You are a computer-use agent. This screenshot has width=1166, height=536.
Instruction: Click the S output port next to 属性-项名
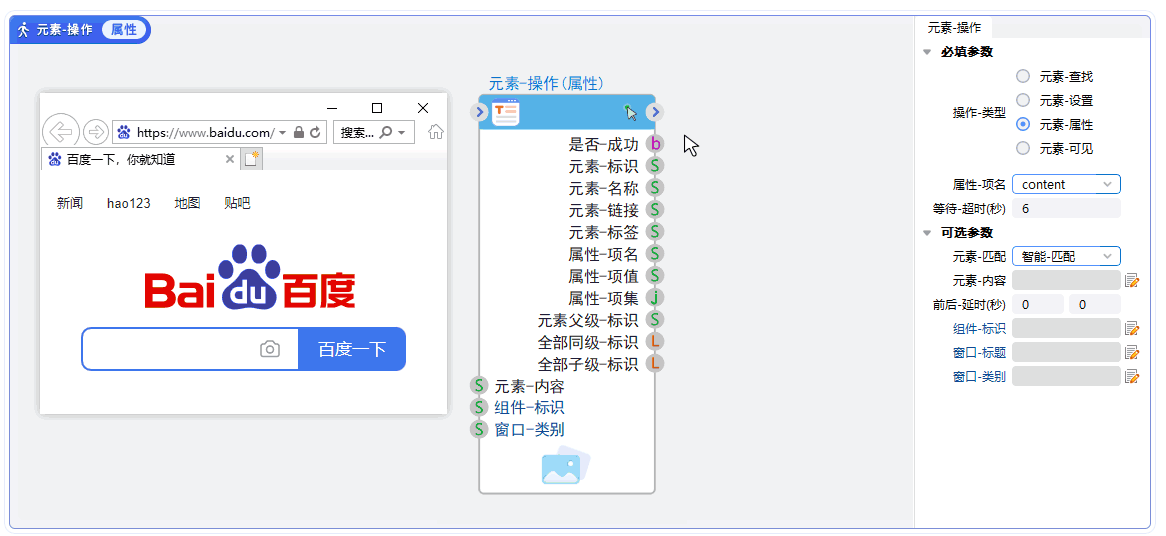pyautogui.click(x=654, y=254)
